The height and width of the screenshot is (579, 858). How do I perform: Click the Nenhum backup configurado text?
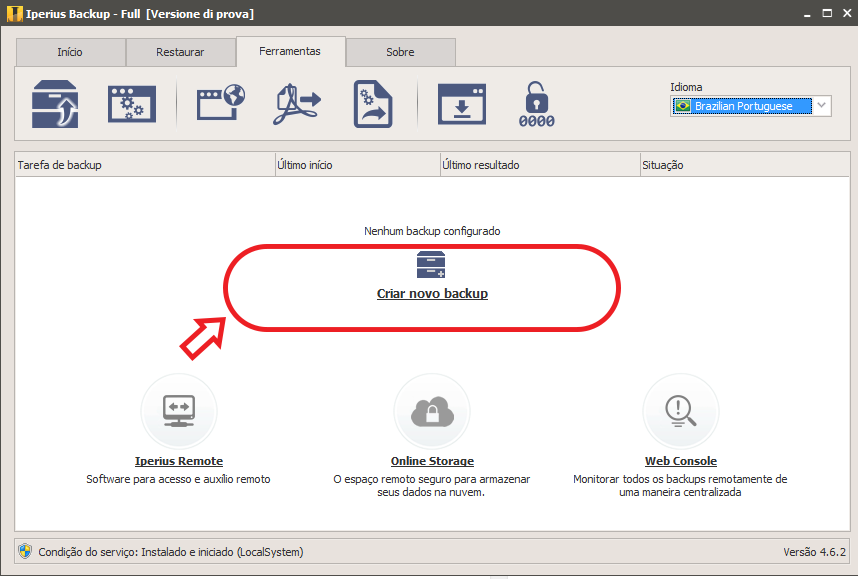pyautogui.click(x=432, y=231)
